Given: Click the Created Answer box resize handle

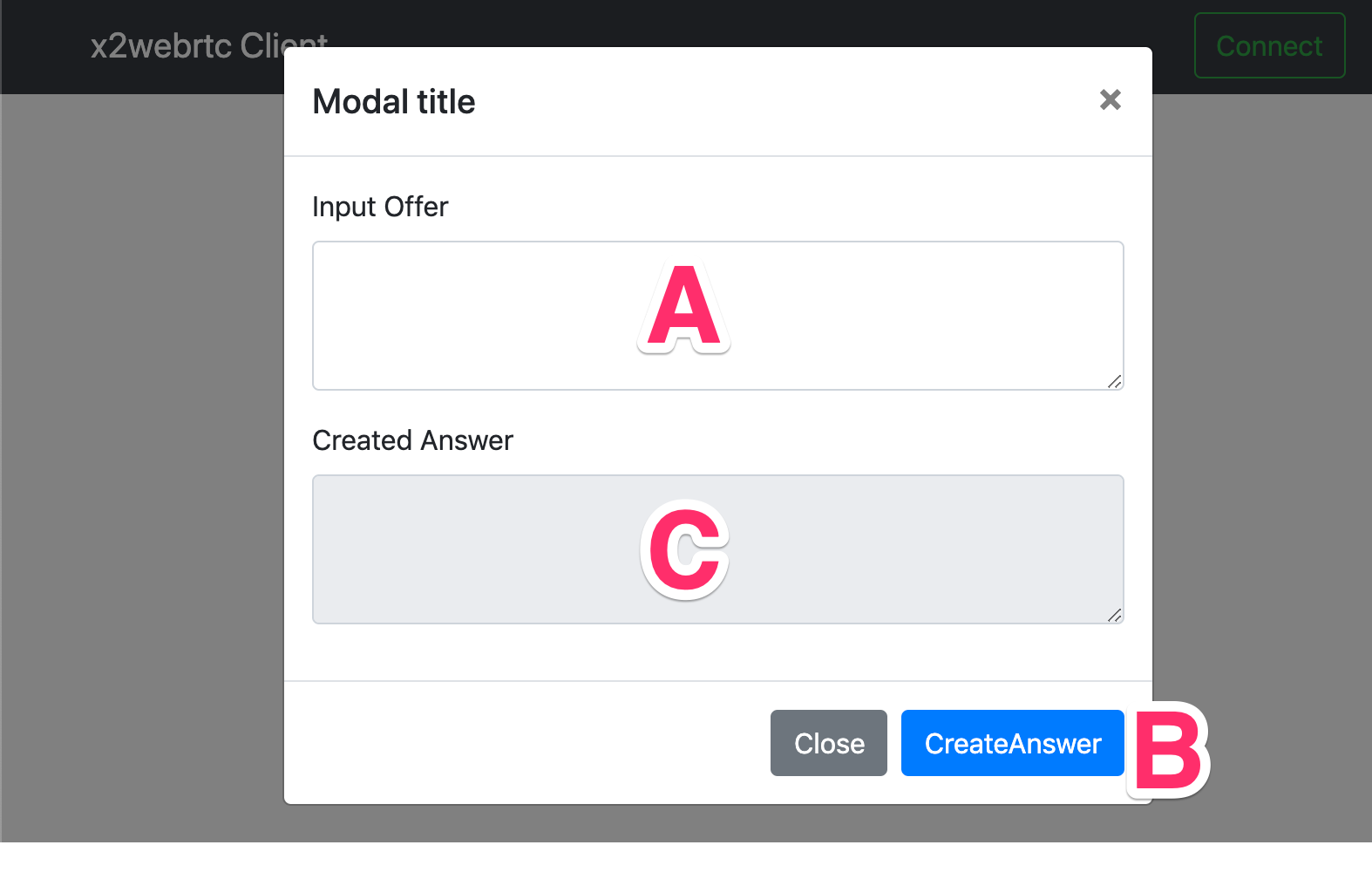Looking at the screenshot, I should [x=1115, y=615].
